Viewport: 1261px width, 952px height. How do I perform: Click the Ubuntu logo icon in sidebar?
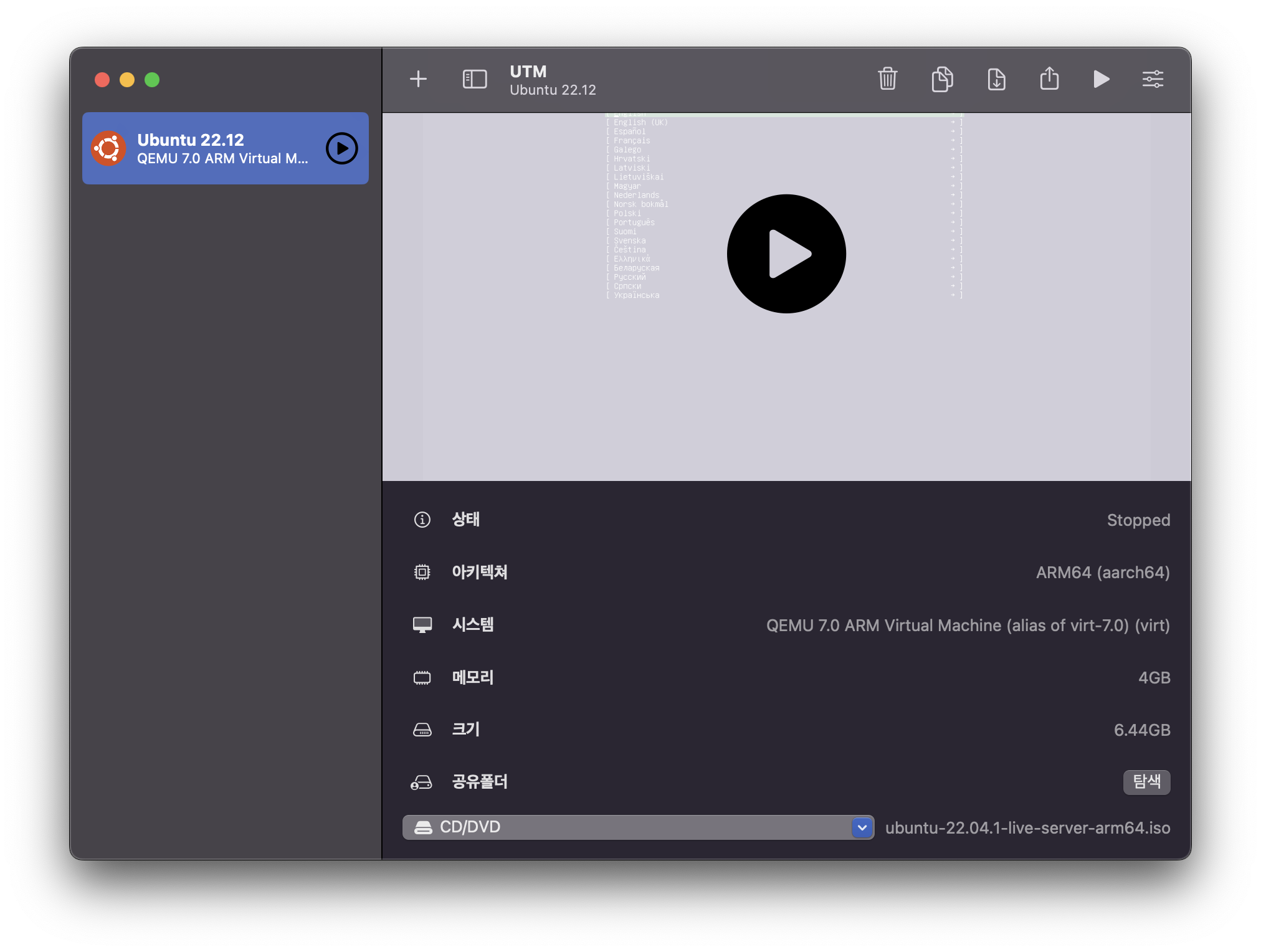(108, 148)
